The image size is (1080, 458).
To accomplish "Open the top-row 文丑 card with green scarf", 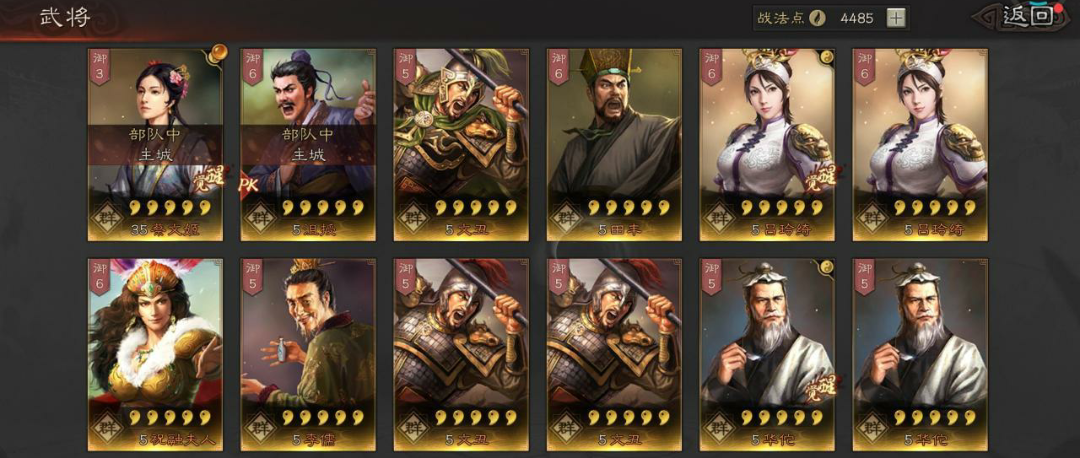I will (461, 145).
